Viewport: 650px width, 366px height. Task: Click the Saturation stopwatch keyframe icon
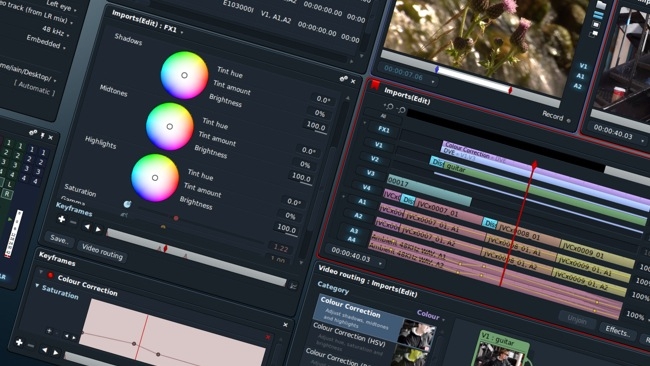[127, 204]
